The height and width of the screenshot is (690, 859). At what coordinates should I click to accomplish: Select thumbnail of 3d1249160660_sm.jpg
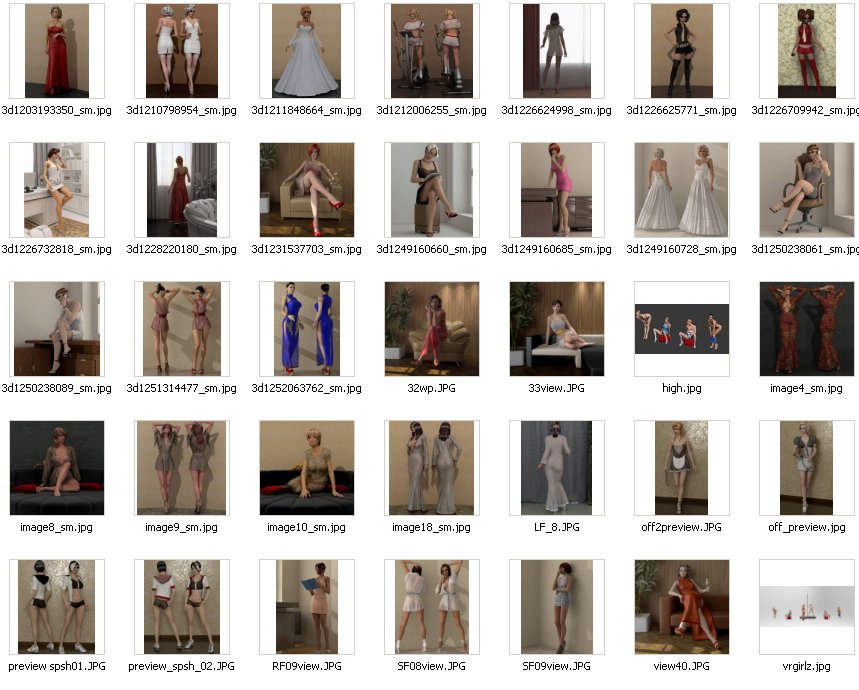[x=432, y=190]
